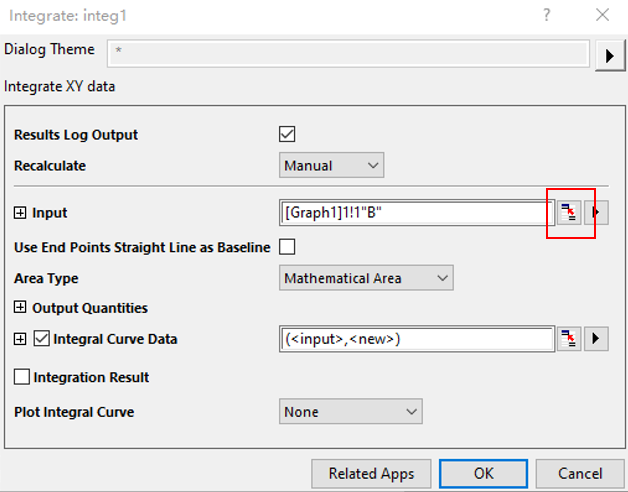Open the Recalculate Manual dropdown
The image size is (628, 492).
331,165
